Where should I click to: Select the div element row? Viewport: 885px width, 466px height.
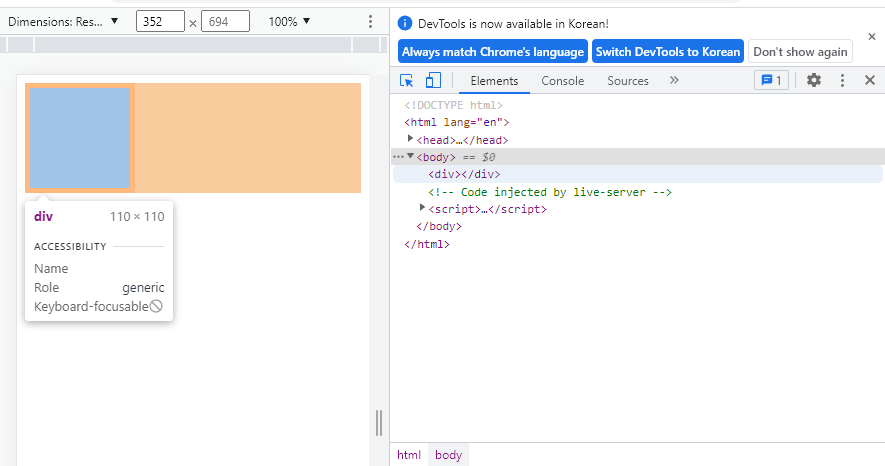click(637, 174)
